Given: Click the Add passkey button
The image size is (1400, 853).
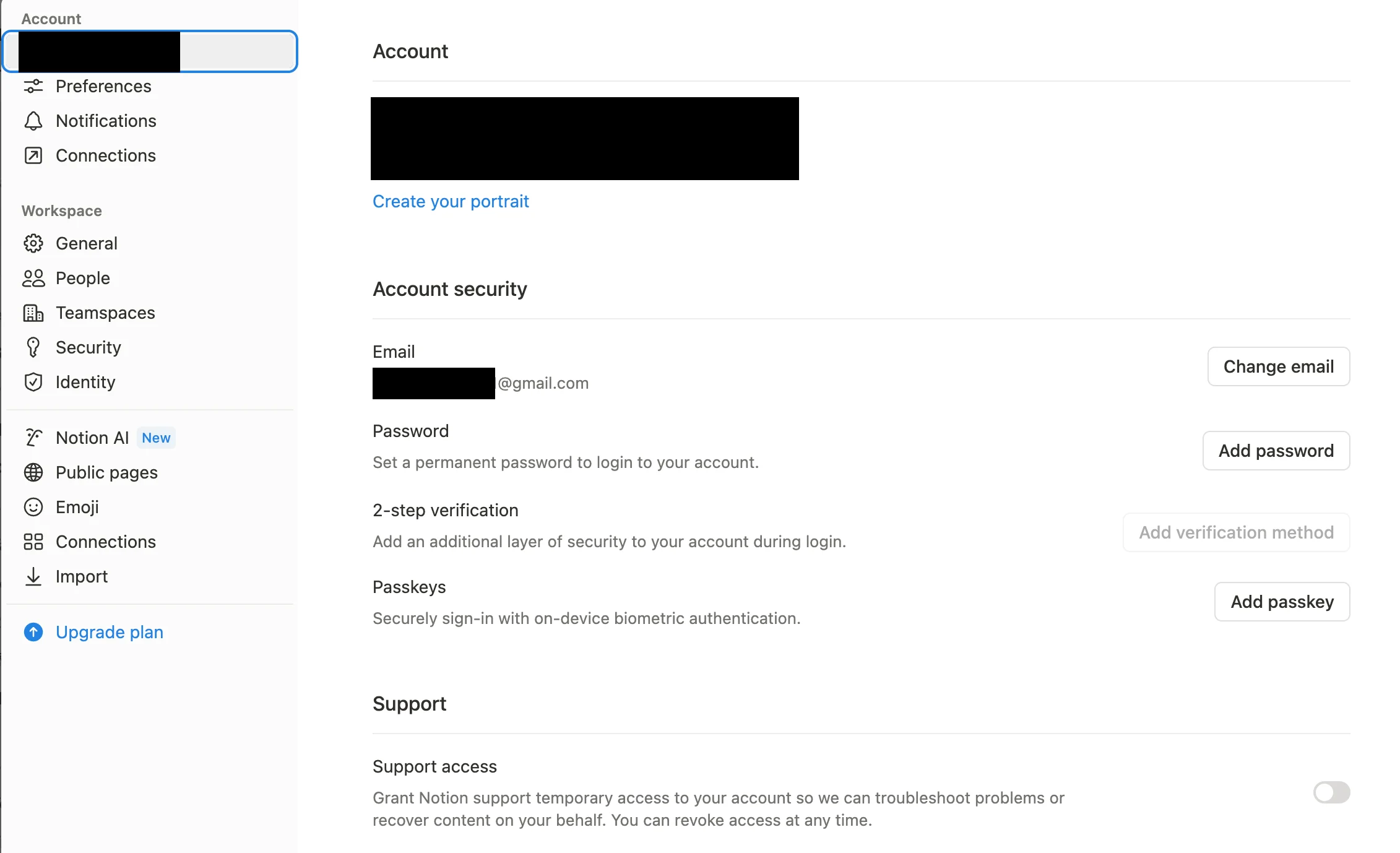Looking at the screenshot, I should coord(1282,602).
